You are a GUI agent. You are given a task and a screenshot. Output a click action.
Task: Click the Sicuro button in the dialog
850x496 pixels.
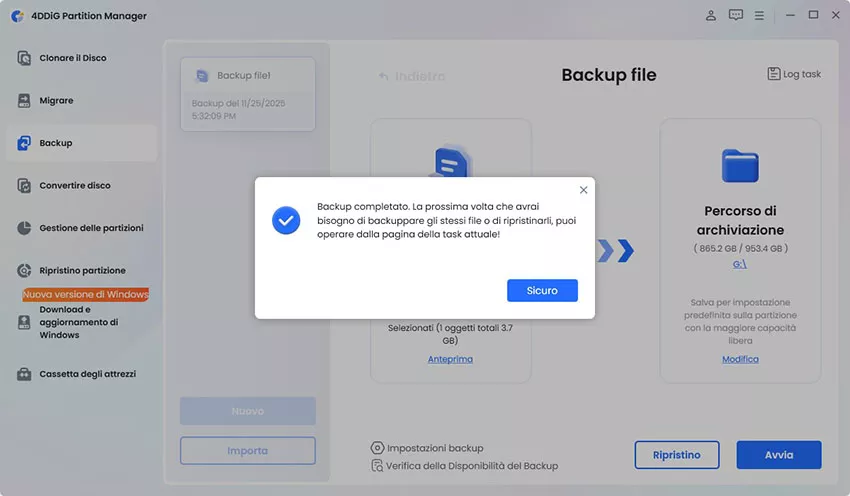542,291
